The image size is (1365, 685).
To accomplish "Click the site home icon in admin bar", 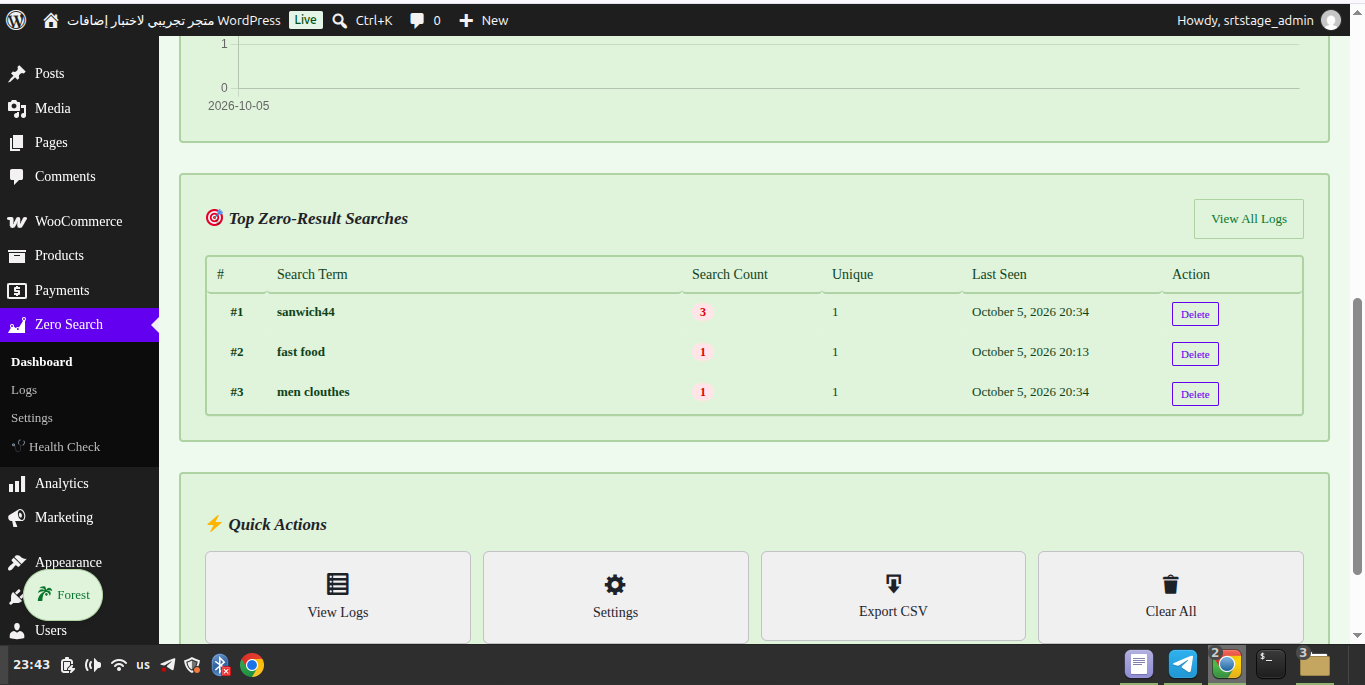I will [x=51, y=20].
